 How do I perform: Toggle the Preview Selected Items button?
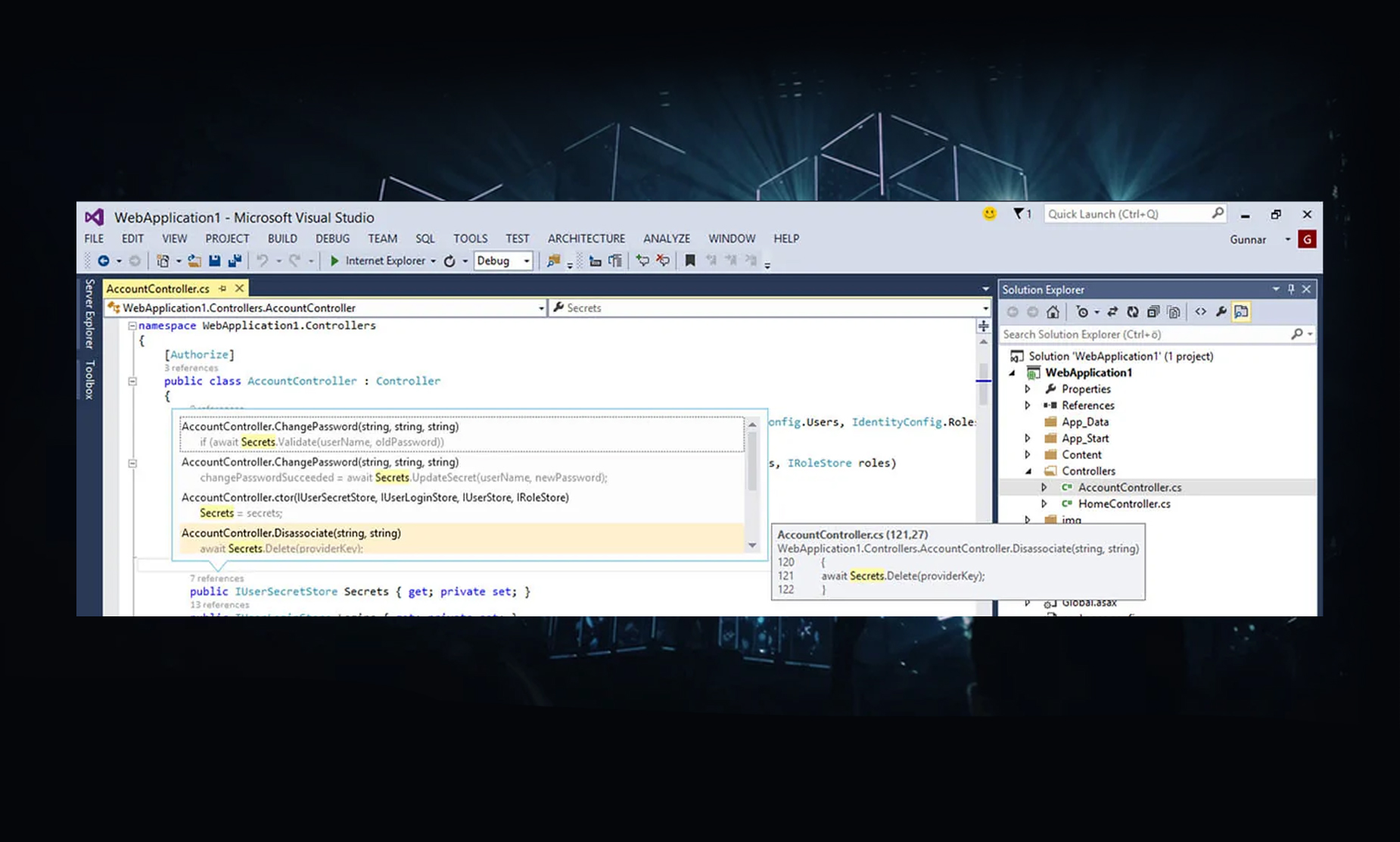tap(1241, 312)
